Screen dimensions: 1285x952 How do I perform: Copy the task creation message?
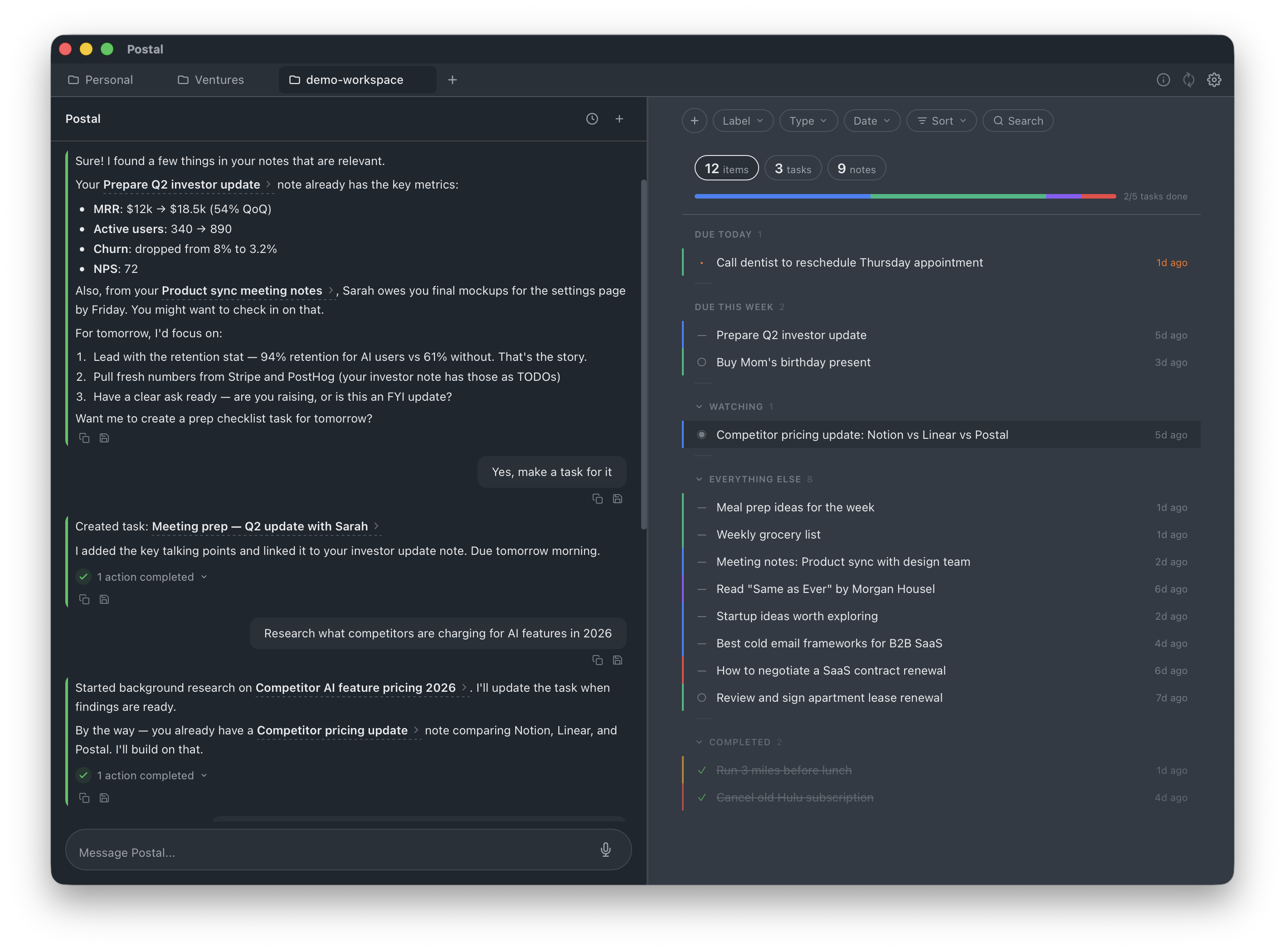(x=85, y=599)
